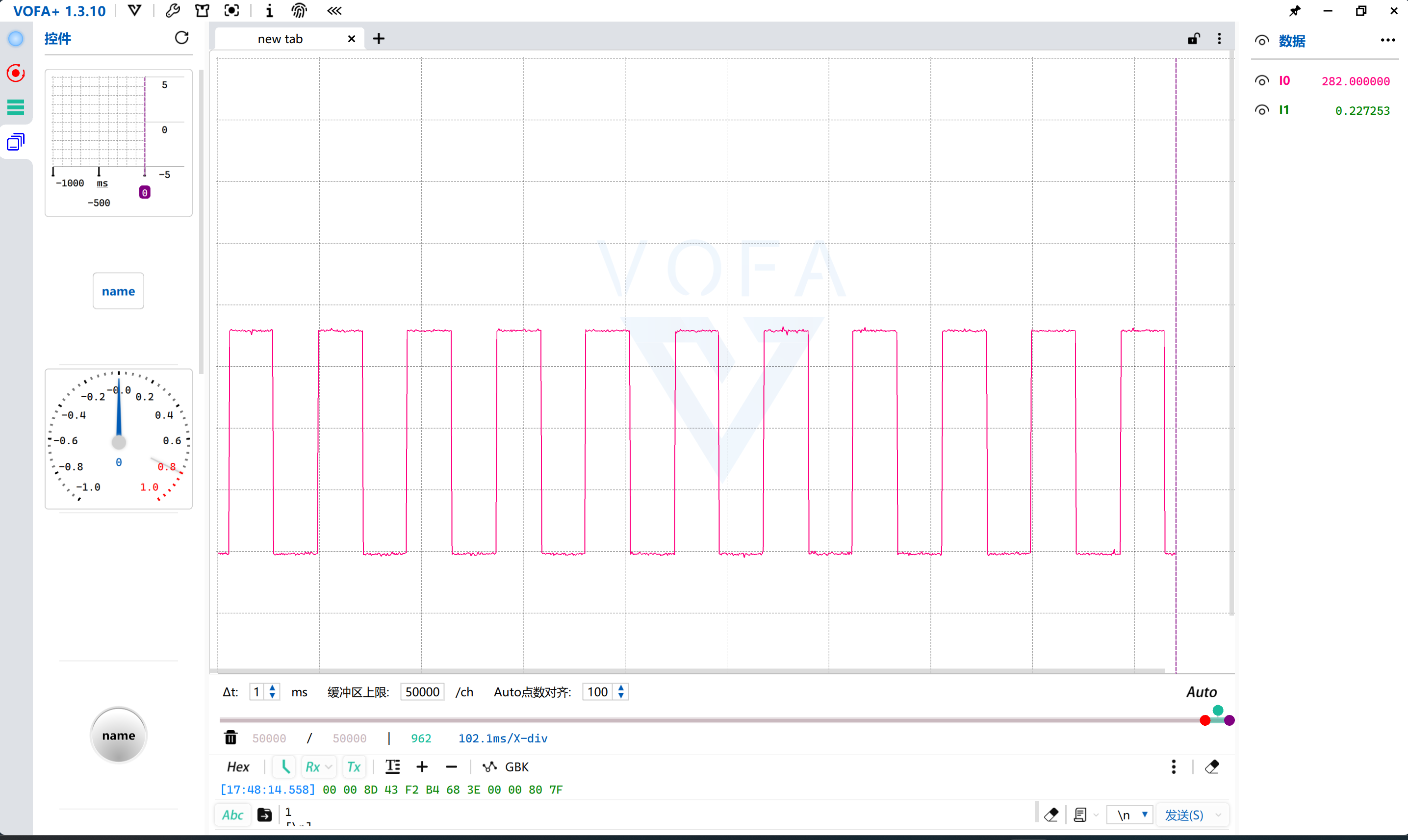Open the green protocol list sidebar icon

(16, 107)
